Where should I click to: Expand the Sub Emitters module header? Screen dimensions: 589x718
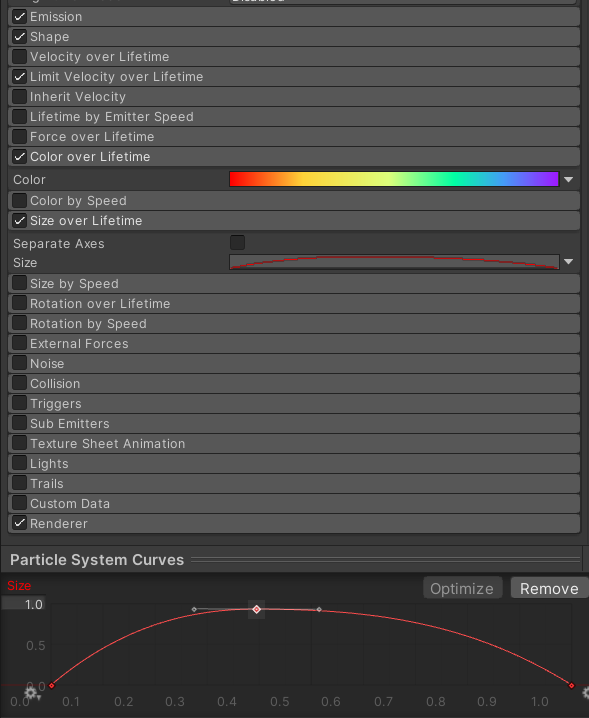click(294, 423)
